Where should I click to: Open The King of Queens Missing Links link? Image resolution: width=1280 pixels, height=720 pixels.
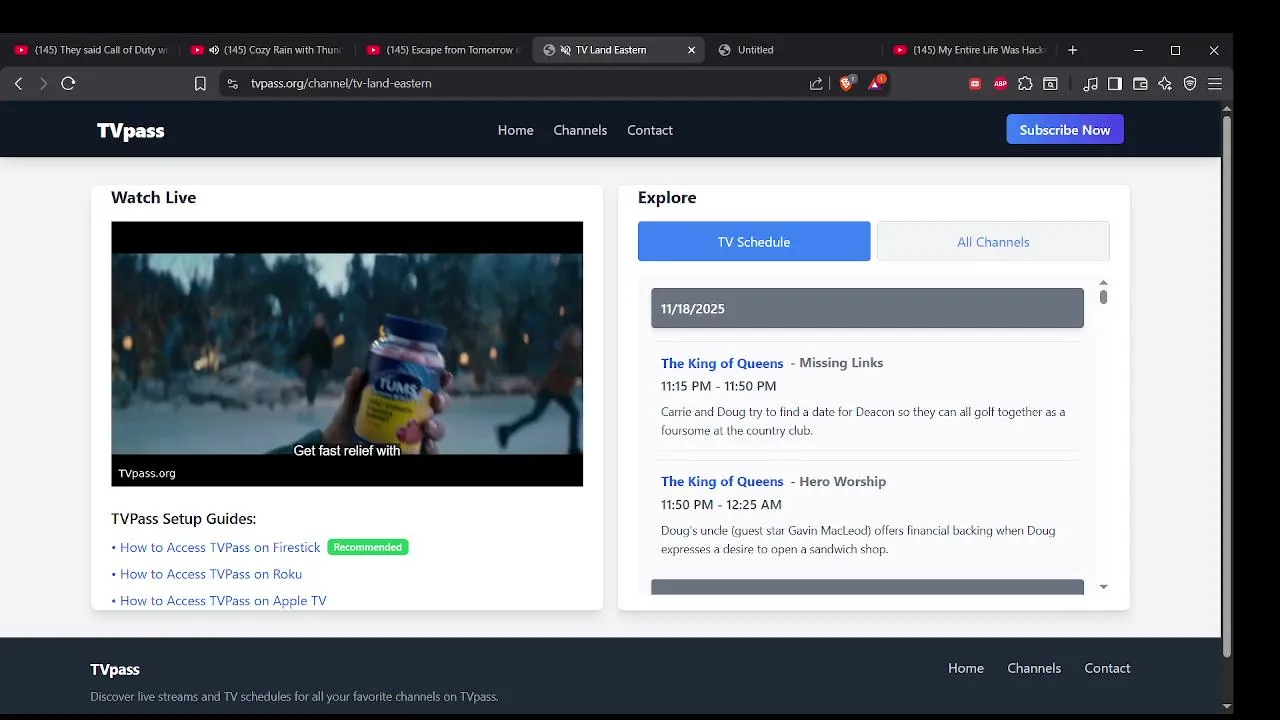[x=722, y=363]
